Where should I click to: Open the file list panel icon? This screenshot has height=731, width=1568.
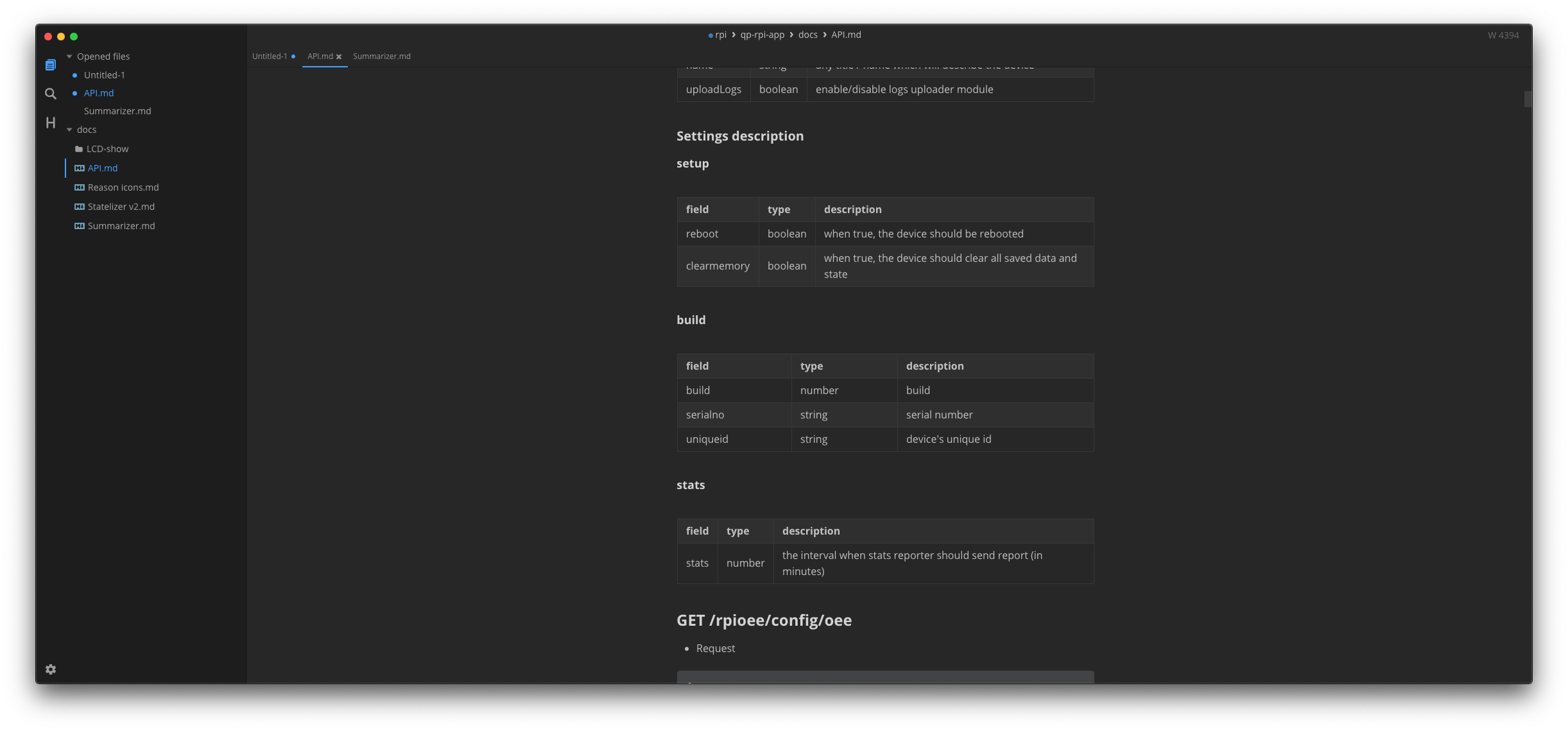pos(50,64)
